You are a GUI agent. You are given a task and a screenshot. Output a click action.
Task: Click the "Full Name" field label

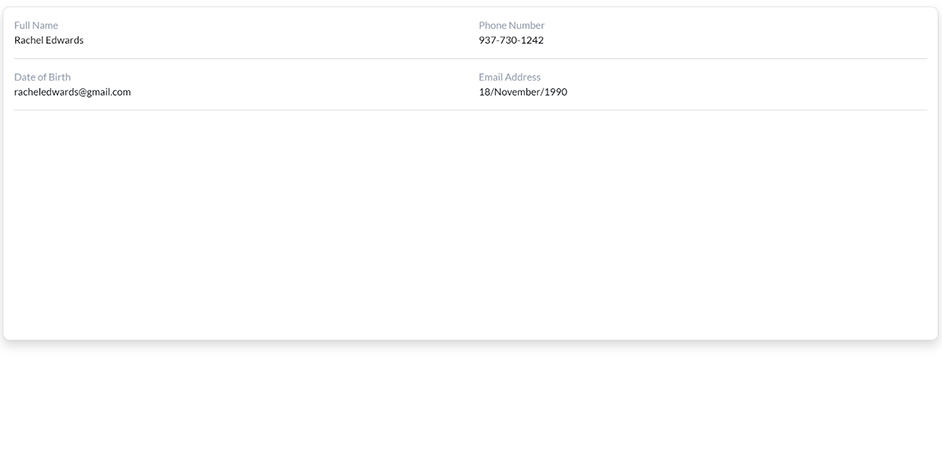[36, 25]
